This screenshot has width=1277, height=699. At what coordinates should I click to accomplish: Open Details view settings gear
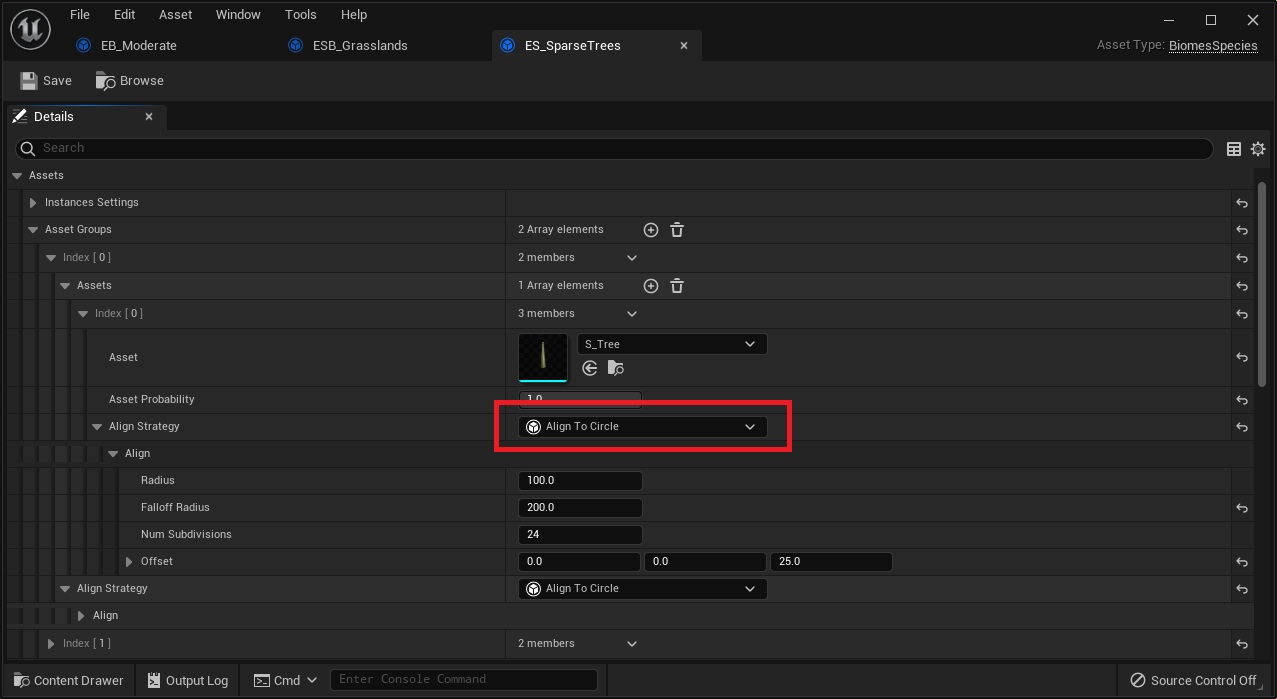pos(1258,149)
